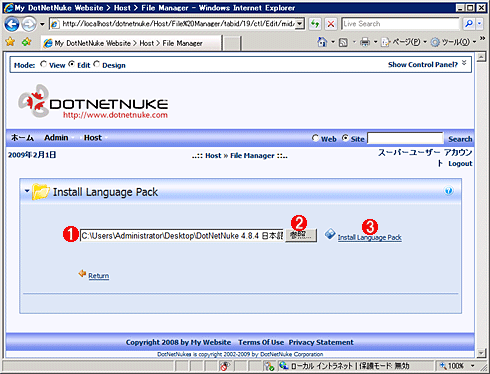The image size is (490, 374).
Task: Select the Edit mode radio button
Action: (71, 64)
